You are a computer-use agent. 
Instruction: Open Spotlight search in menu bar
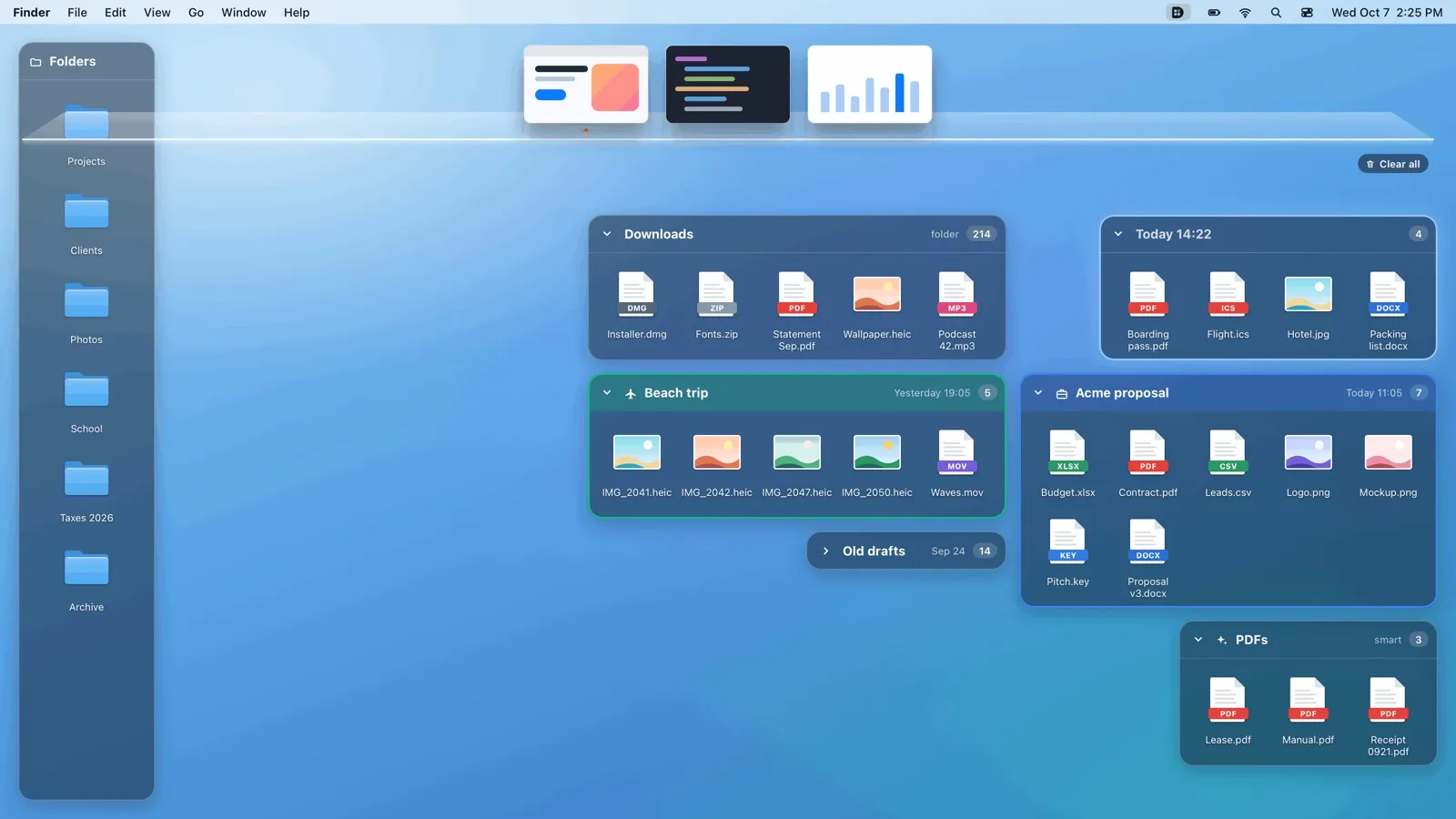[x=1276, y=13]
